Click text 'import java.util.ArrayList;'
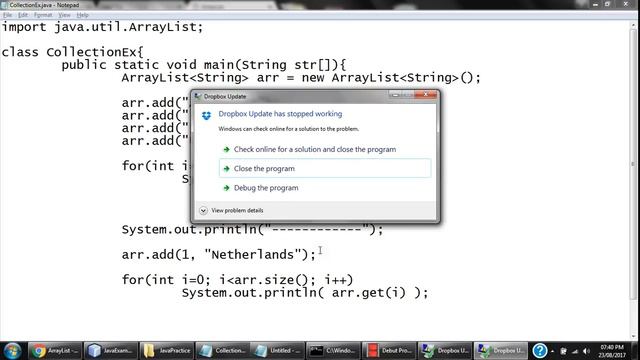The image size is (640, 360). pyautogui.click(x=102, y=27)
